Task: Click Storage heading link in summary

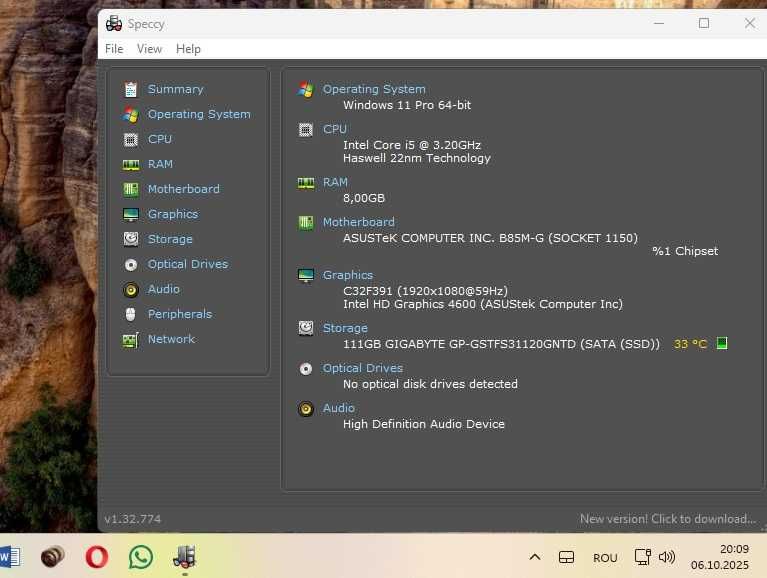Action: point(345,328)
